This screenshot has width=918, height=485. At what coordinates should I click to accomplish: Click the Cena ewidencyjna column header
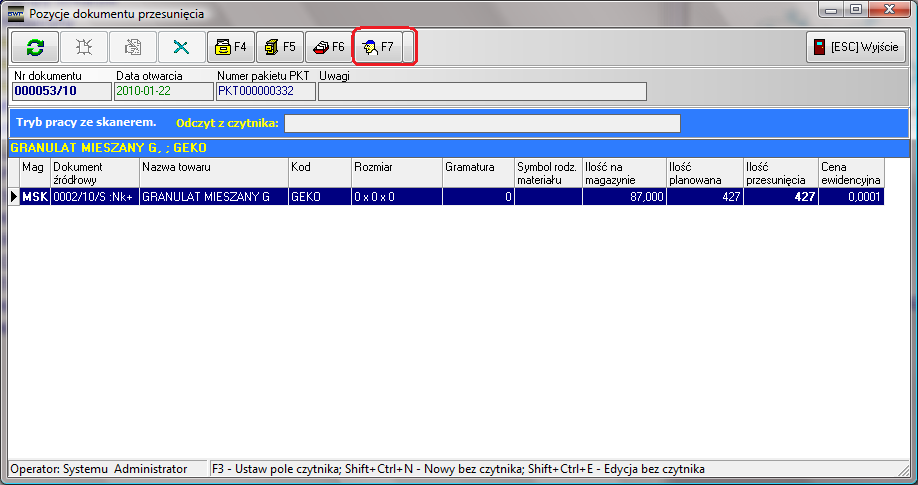[850, 172]
